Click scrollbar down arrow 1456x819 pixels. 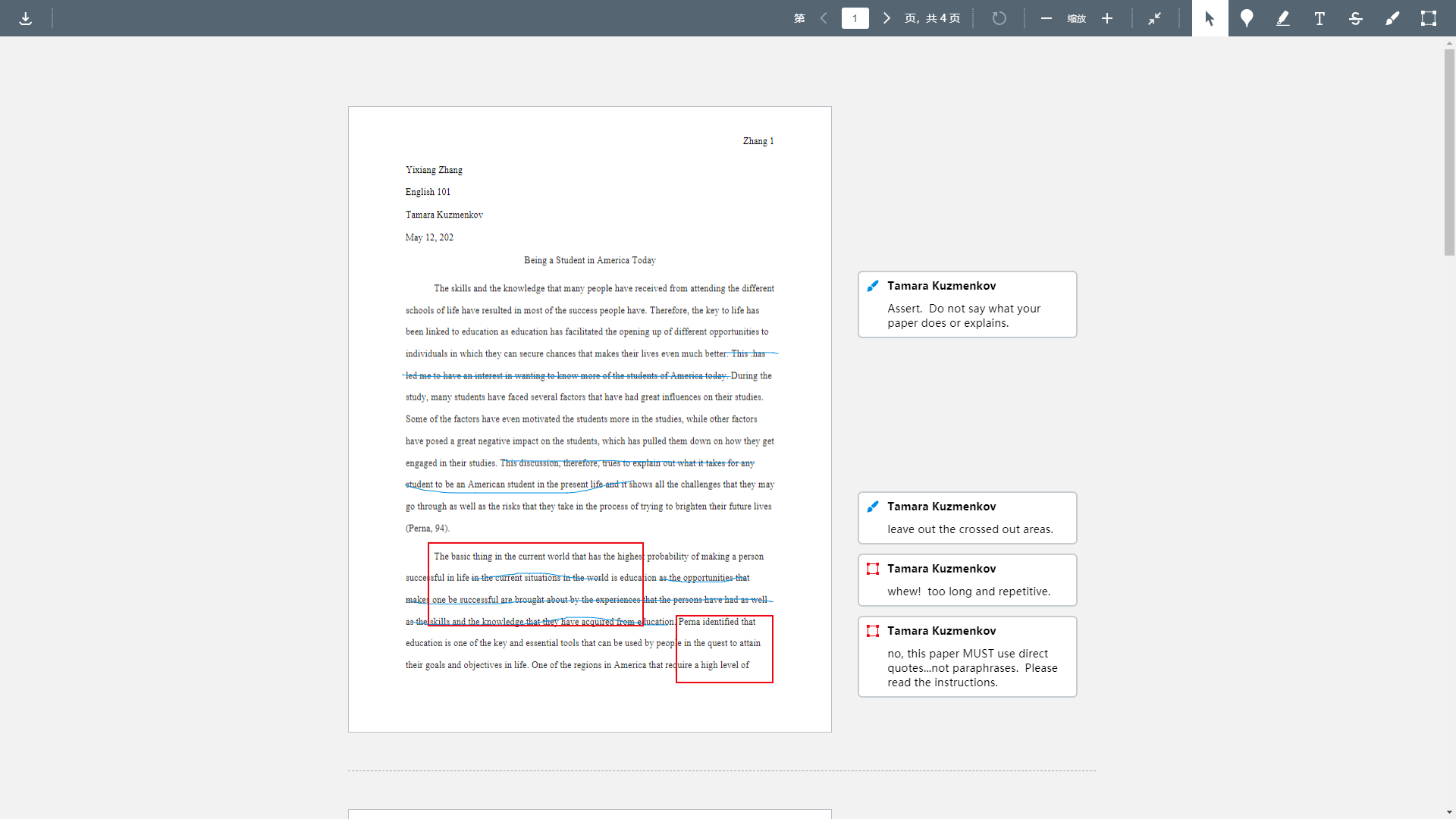point(1449,812)
